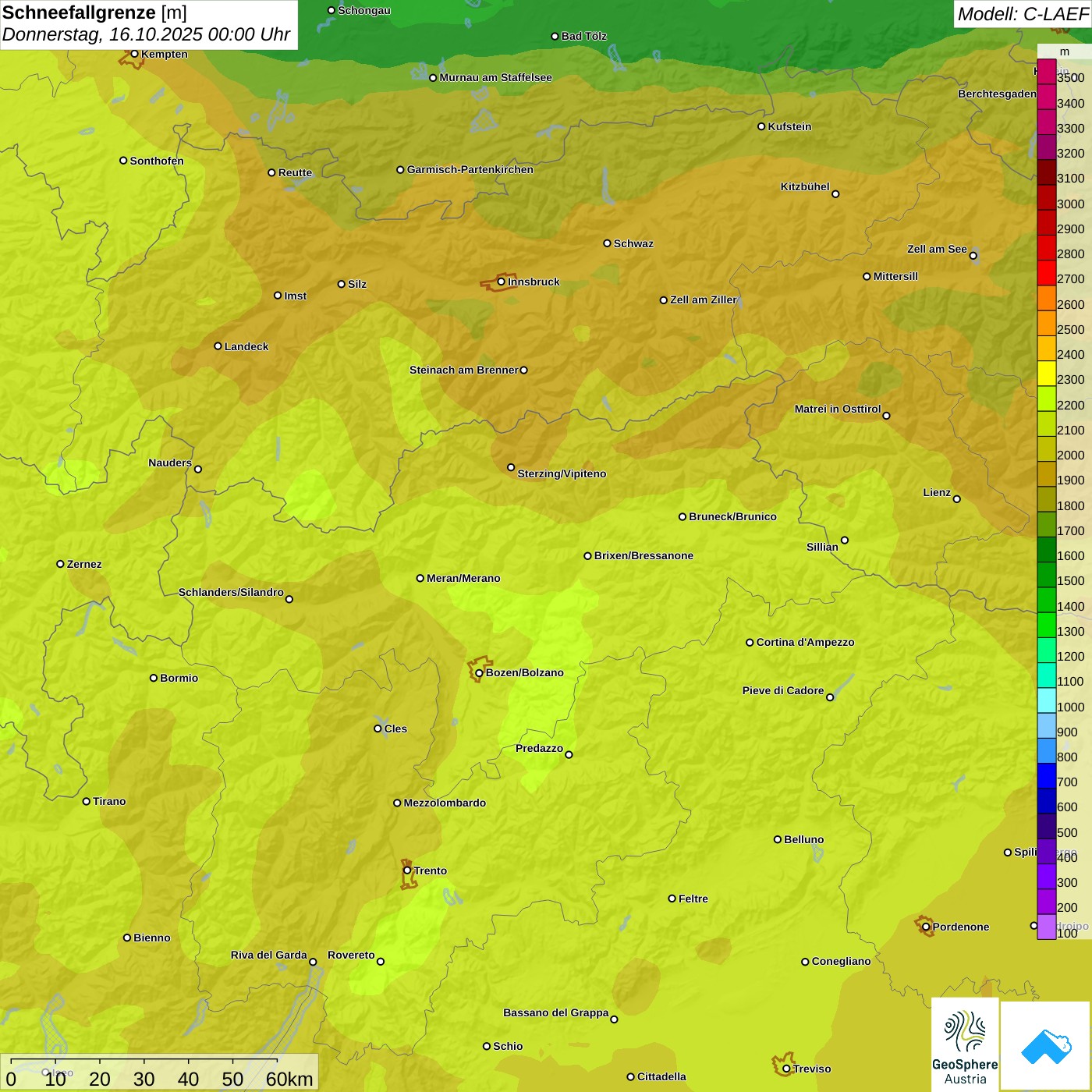The height and width of the screenshot is (1092, 1092).
Task: Click the Sterzing/Vipiteno label
Action: click(562, 473)
